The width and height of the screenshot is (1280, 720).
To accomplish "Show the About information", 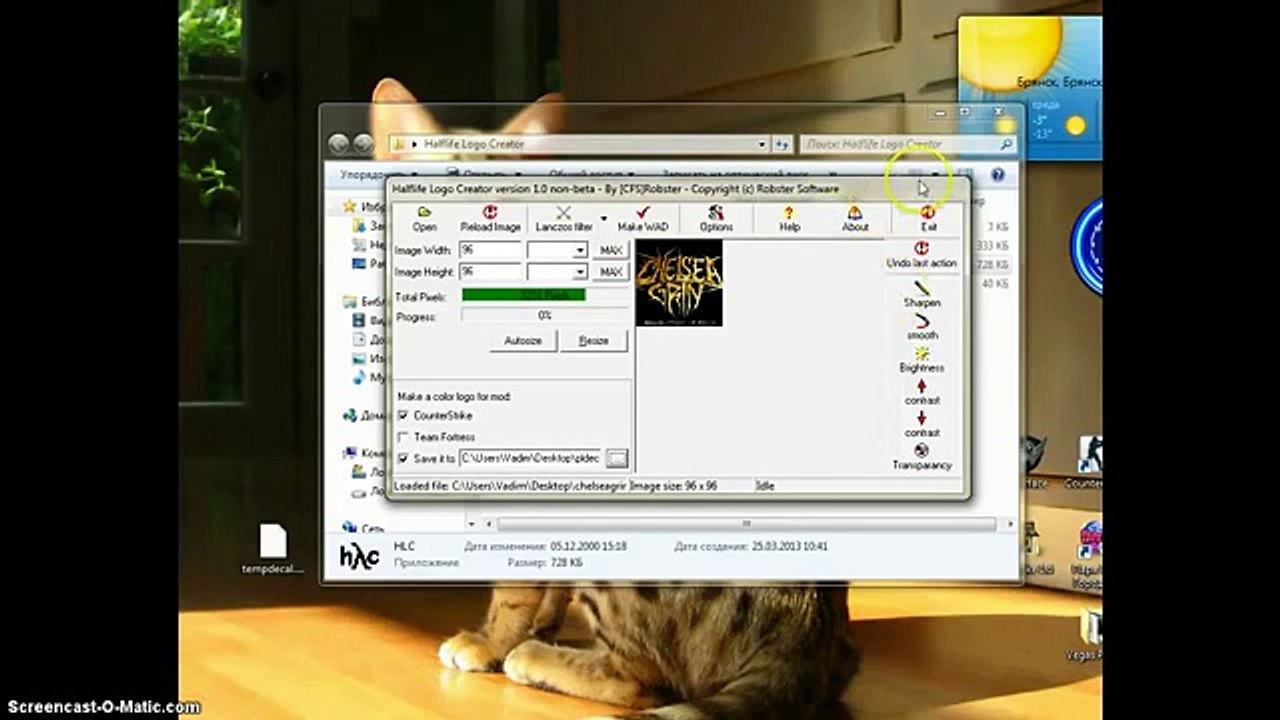I will click(x=855, y=219).
